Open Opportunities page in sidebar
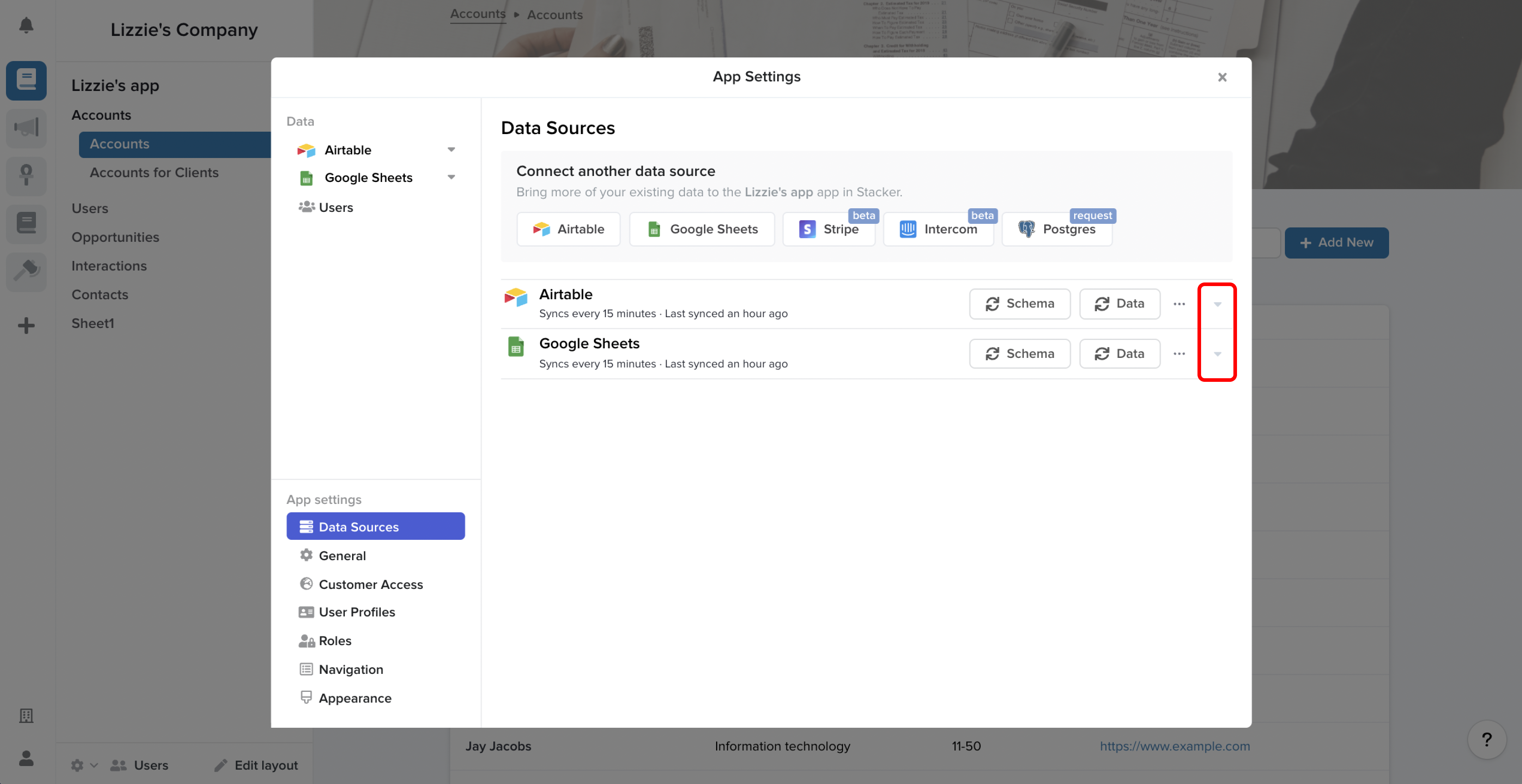This screenshot has width=1522, height=784. click(115, 237)
